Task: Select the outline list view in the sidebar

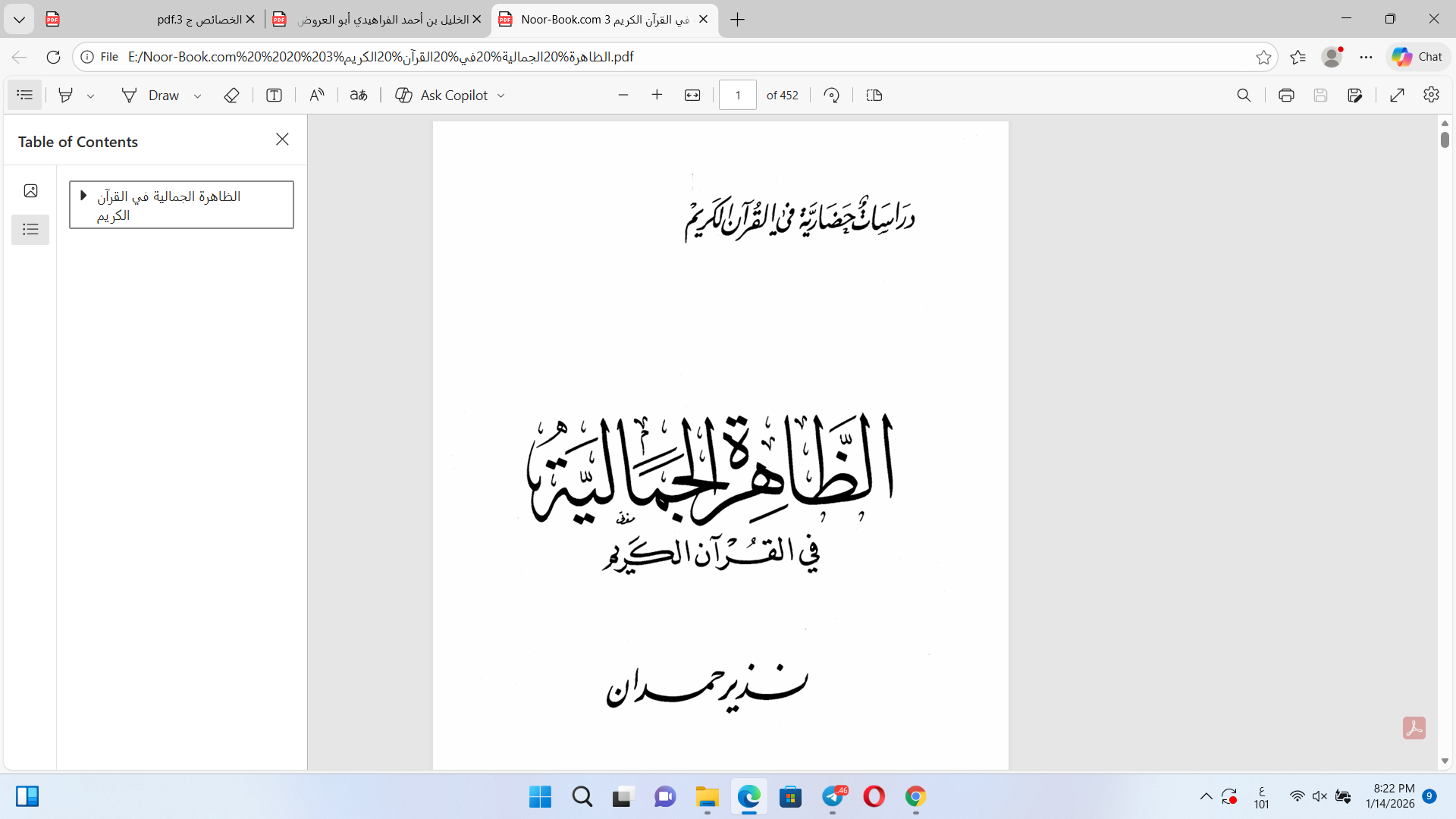Action: tap(30, 230)
